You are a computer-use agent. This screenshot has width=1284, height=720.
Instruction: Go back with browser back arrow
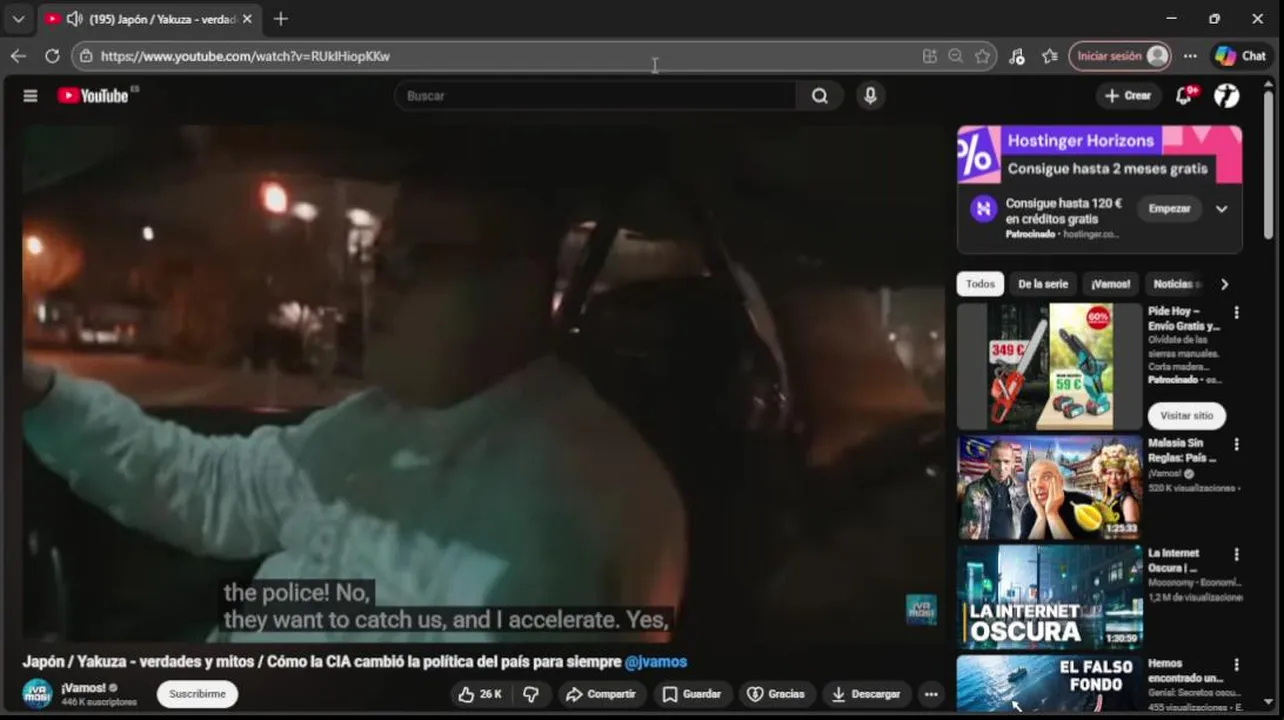click(18, 56)
